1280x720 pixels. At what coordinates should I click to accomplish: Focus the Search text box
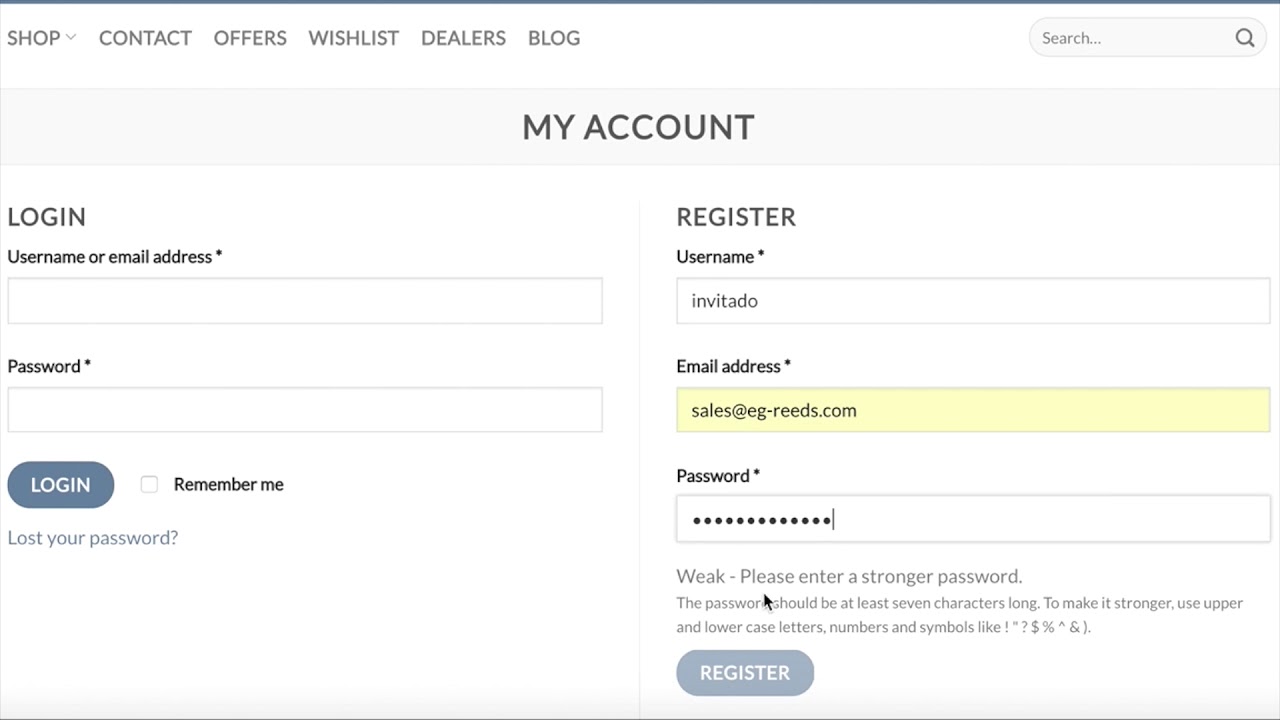(1130, 38)
